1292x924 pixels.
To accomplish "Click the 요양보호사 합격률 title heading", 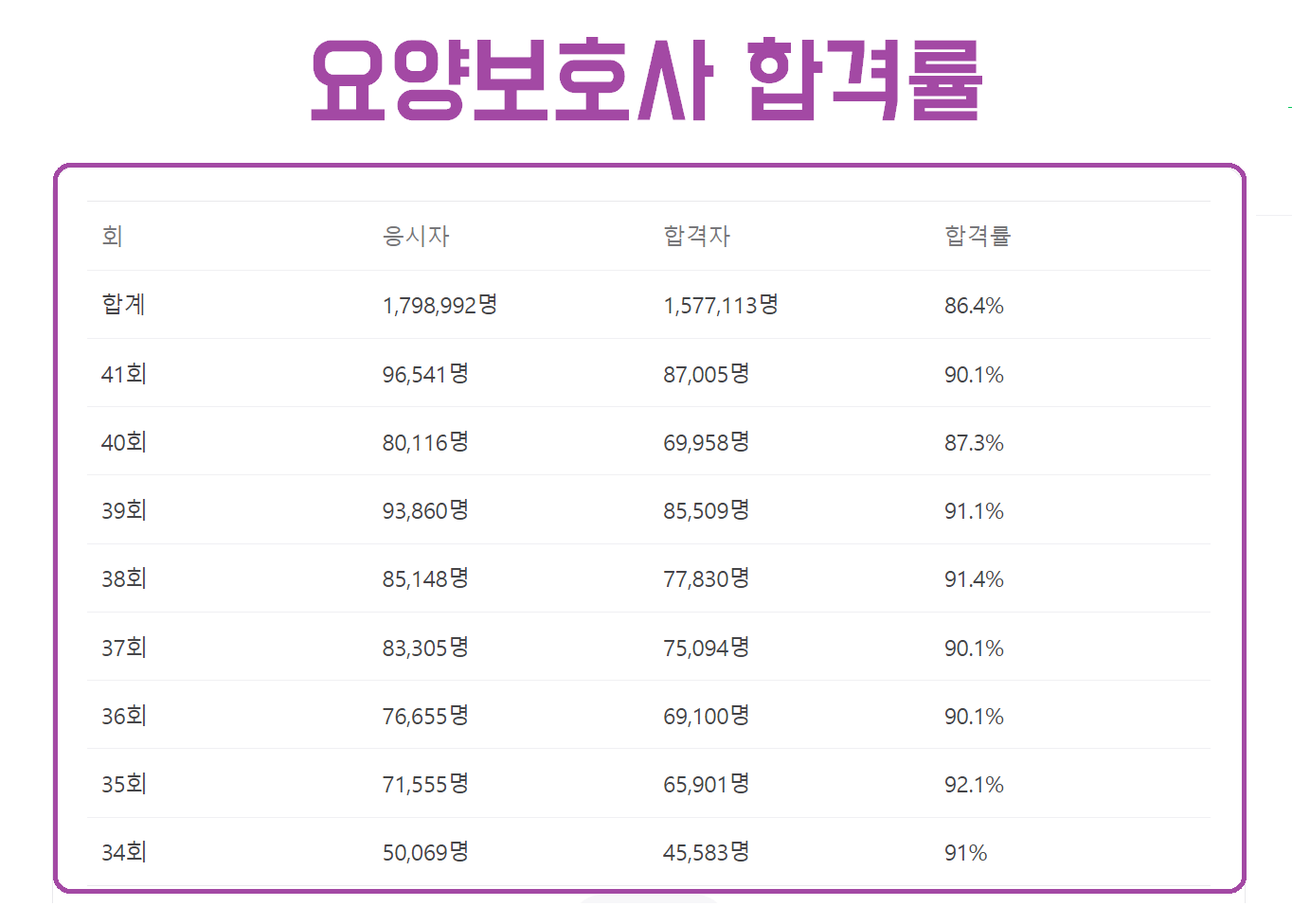I will 647,80.
